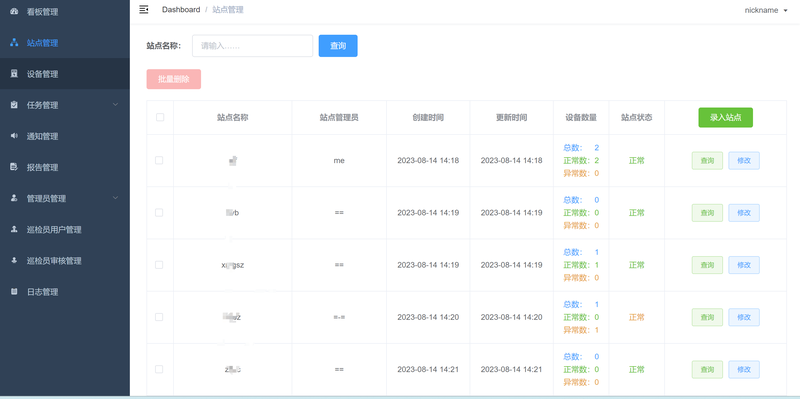The image size is (800, 399).
Task: Click creation time 2023-08-14 14:18 cell
Action: [x=428, y=161]
